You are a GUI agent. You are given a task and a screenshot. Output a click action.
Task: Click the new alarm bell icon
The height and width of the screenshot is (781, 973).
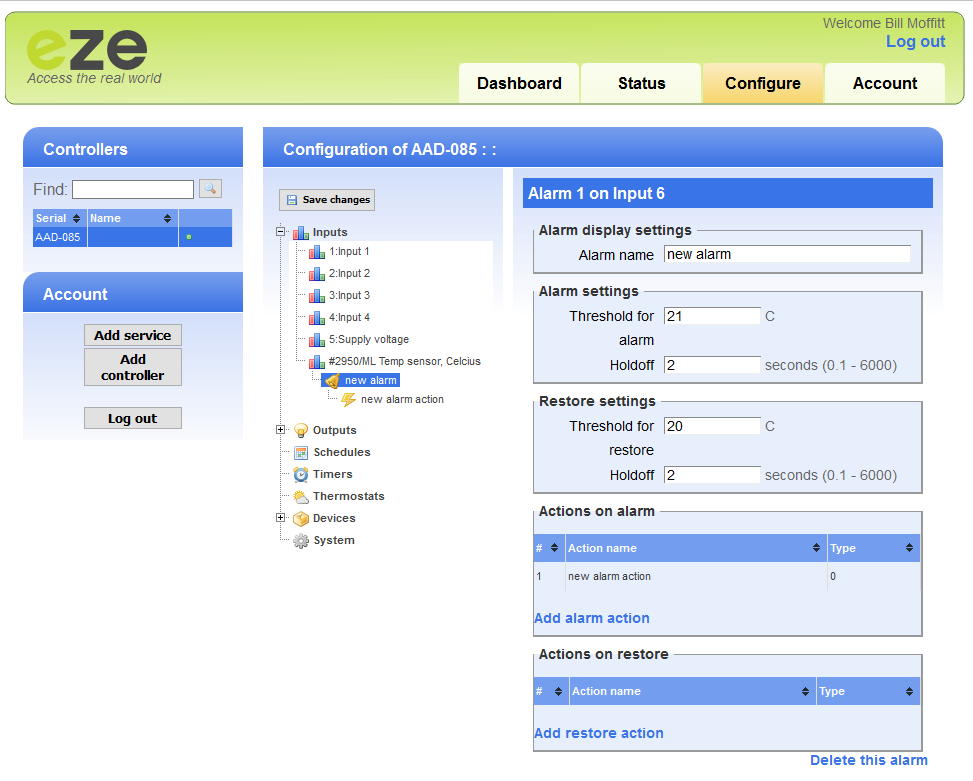[332, 381]
